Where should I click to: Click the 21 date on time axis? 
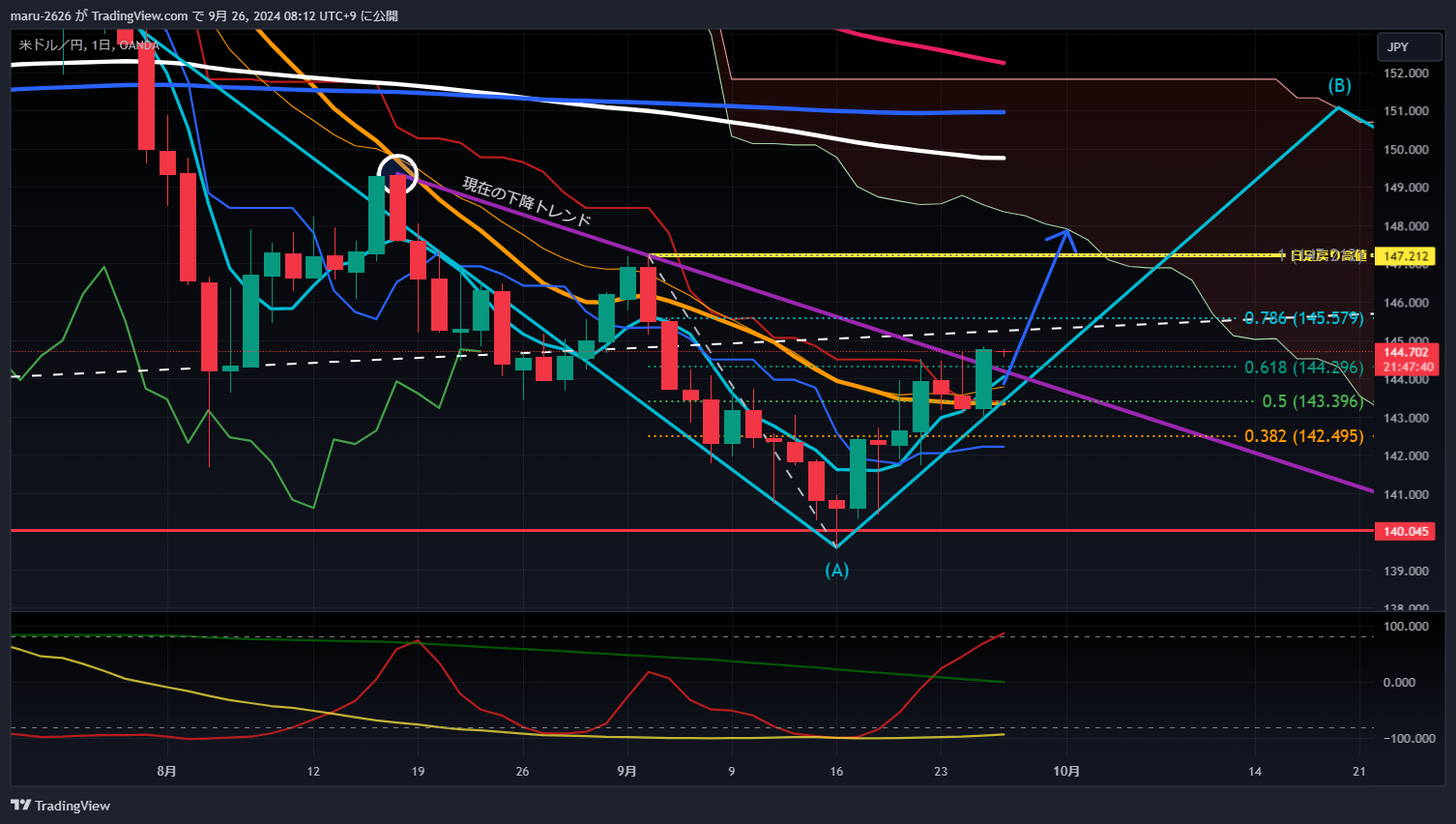tap(1359, 771)
